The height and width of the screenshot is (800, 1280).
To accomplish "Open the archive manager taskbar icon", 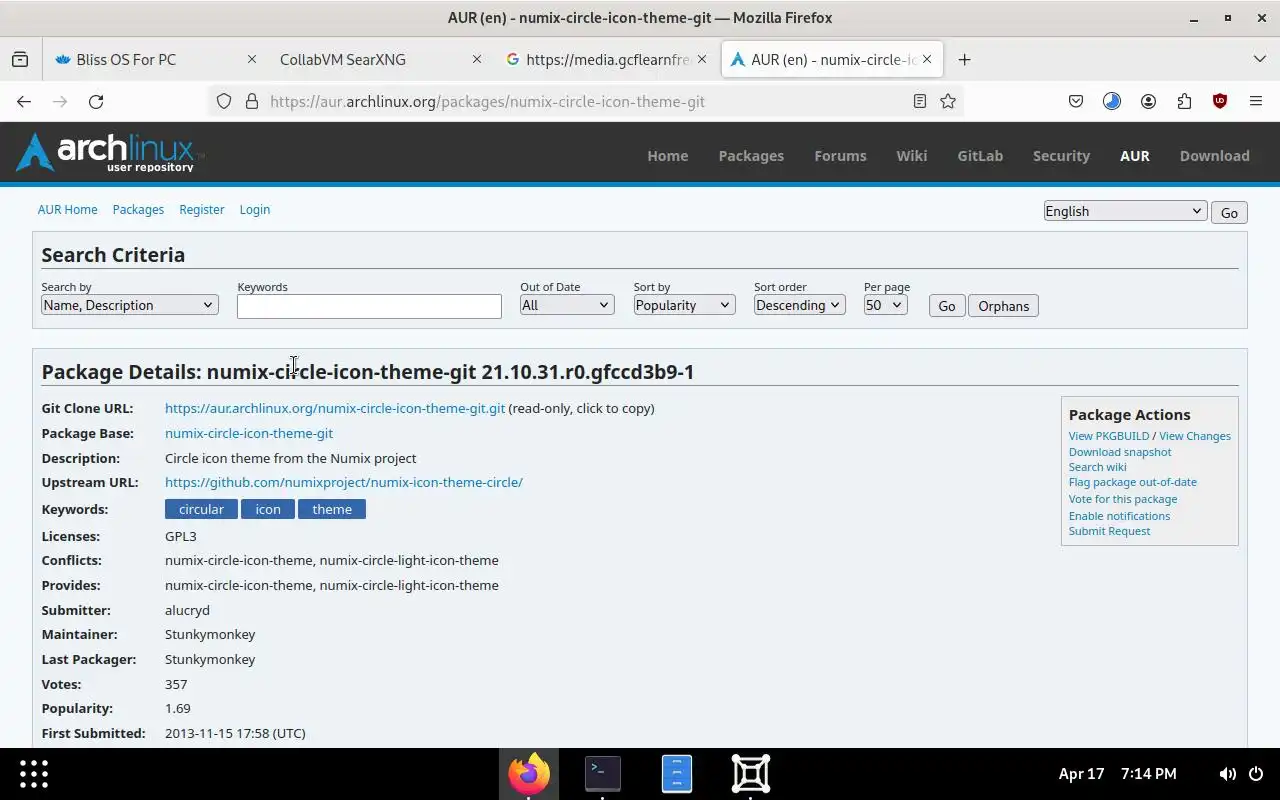I will coord(677,773).
